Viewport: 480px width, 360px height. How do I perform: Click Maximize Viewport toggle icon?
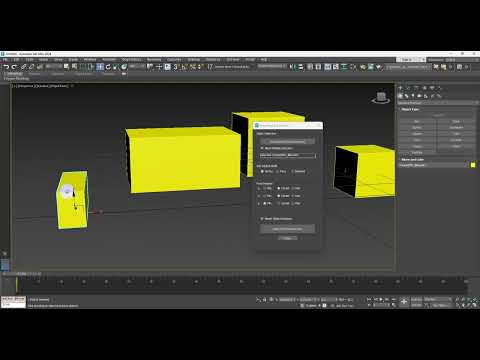click(475, 305)
